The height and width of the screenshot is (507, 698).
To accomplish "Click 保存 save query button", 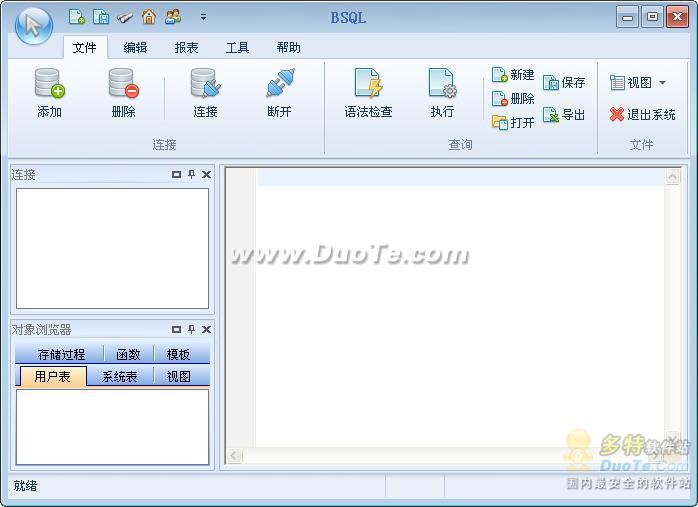I will [564, 82].
